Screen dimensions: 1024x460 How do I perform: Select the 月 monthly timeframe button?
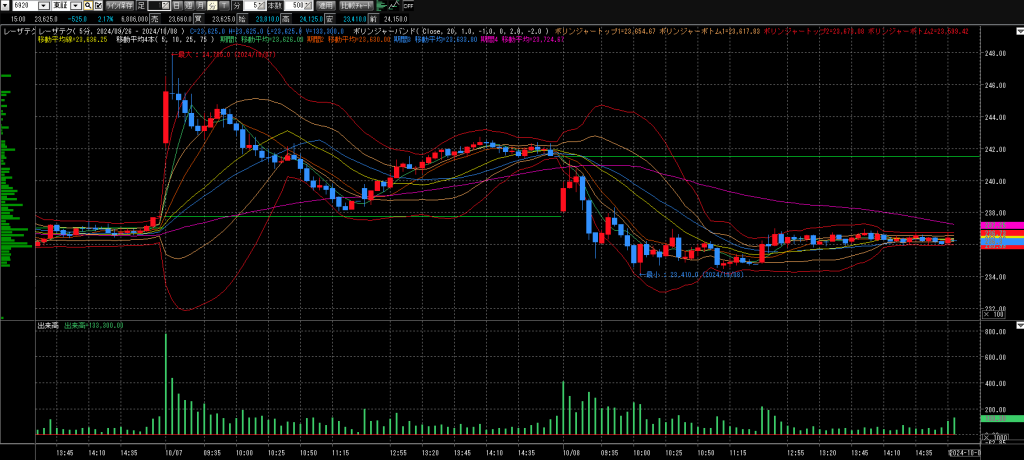[x=200, y=6]
